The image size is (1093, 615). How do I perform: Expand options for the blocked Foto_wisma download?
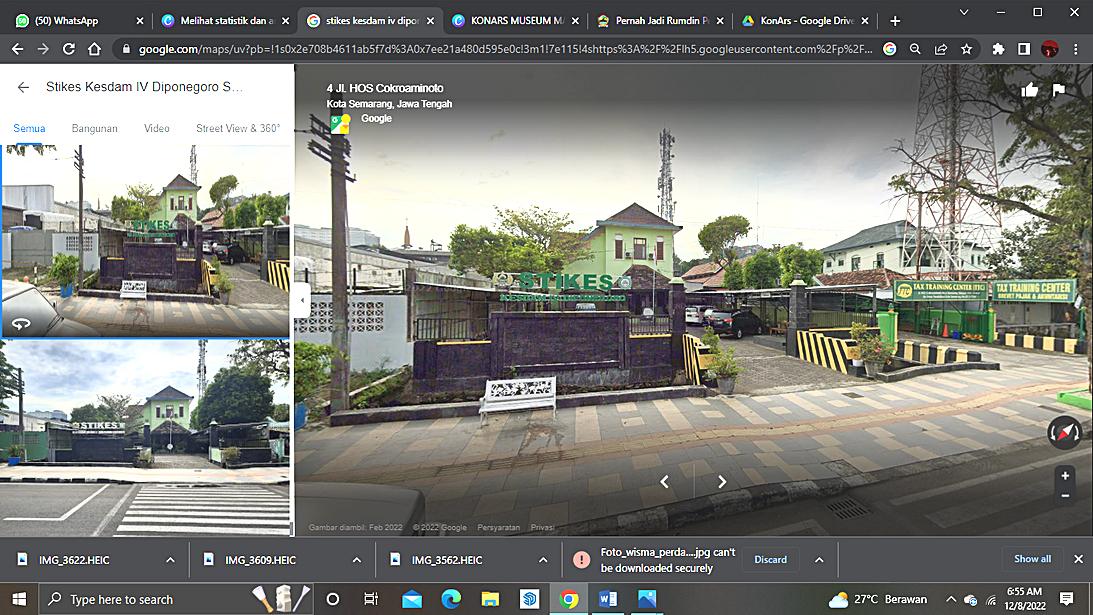[819, 560]
